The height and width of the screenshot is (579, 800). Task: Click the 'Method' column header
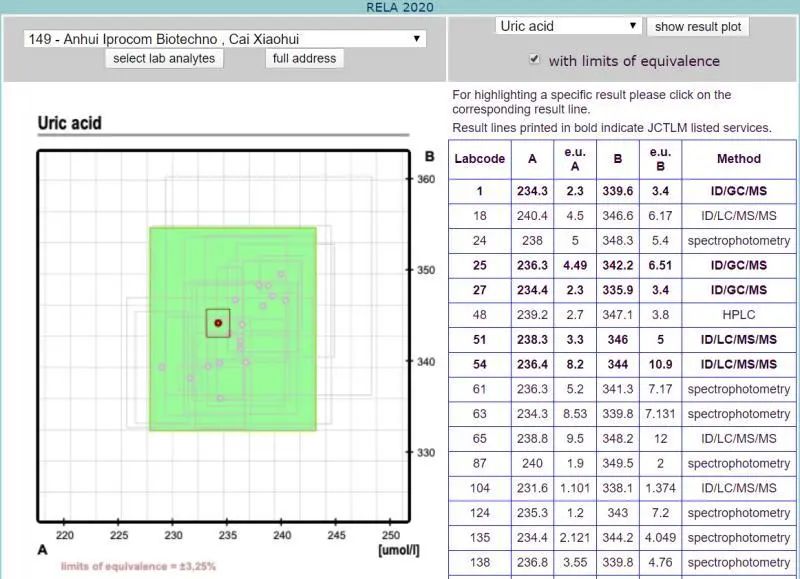click(x=738, y=159)
